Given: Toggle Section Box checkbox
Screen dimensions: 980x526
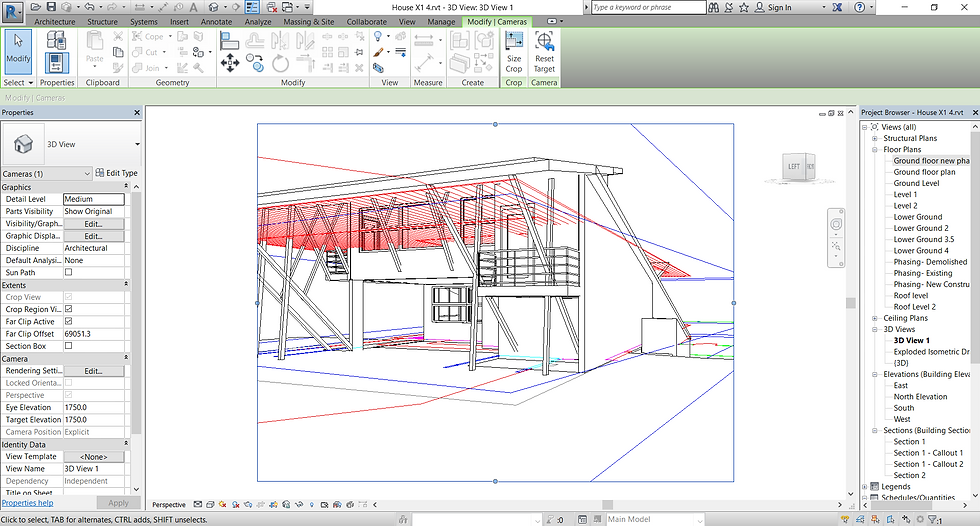Looking at the screenshot, I should (68, 345).
